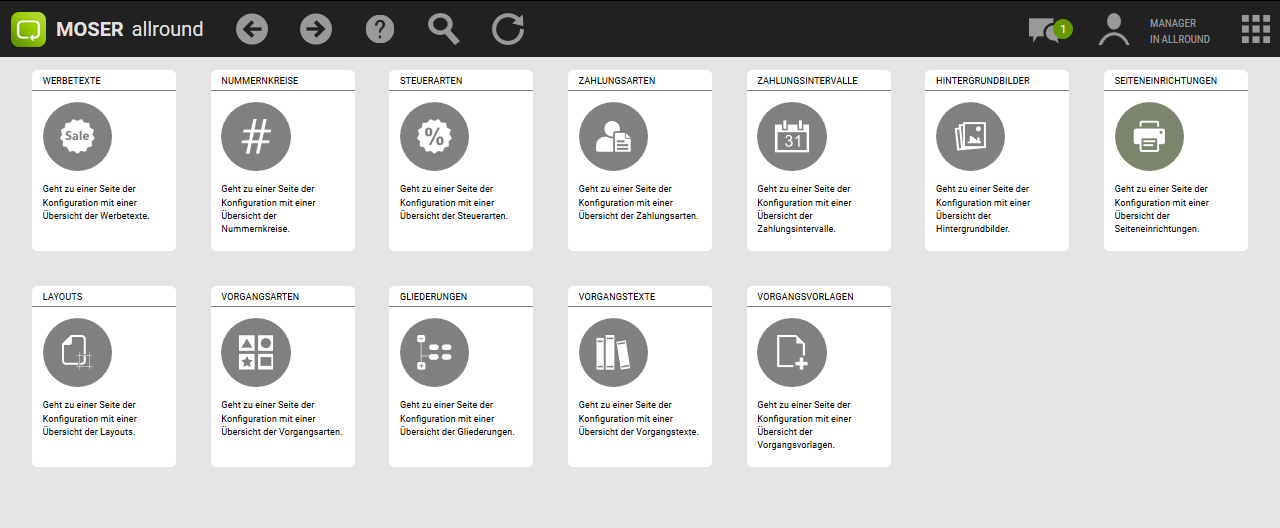Click the magnifier search icon

[x=443, y=29]
